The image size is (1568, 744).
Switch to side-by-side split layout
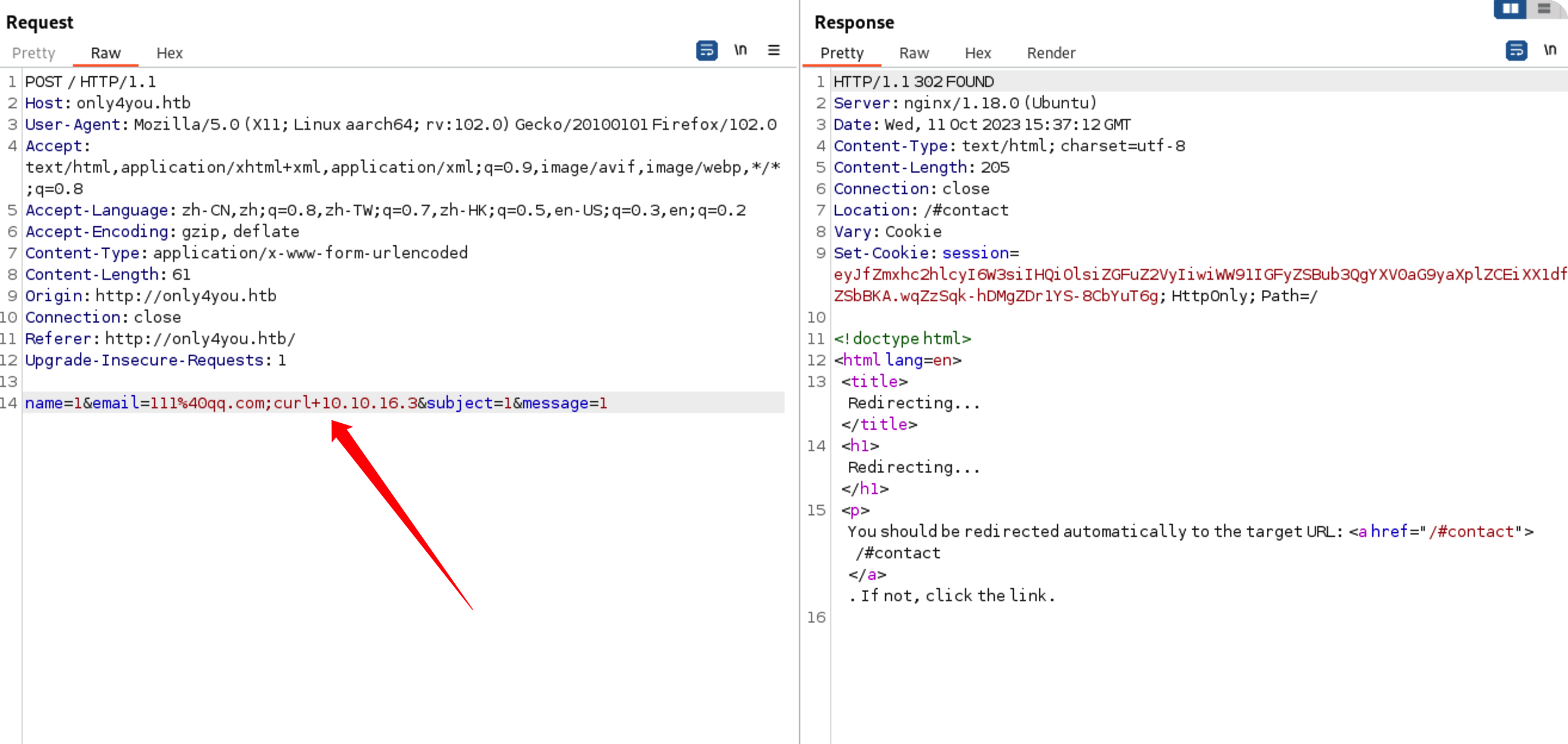coord(1510,8)
